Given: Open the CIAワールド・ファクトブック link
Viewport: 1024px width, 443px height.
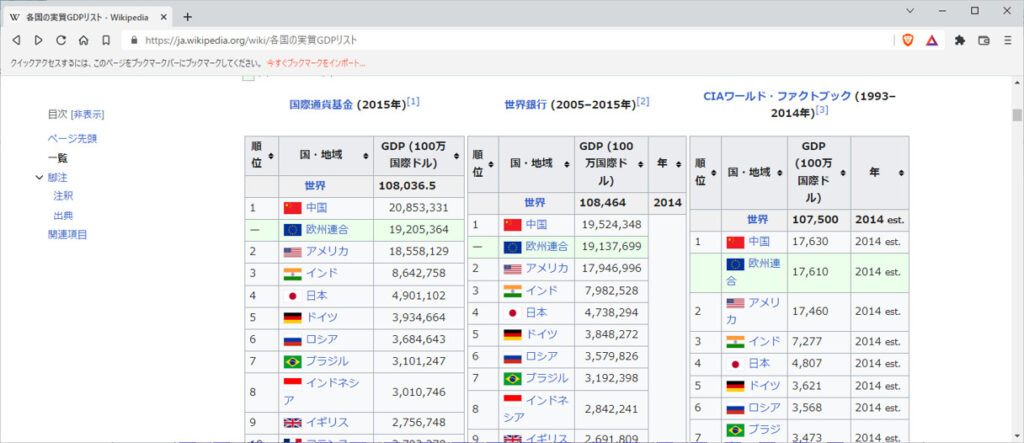Looking at the screenshot, I should pos(777,96).
